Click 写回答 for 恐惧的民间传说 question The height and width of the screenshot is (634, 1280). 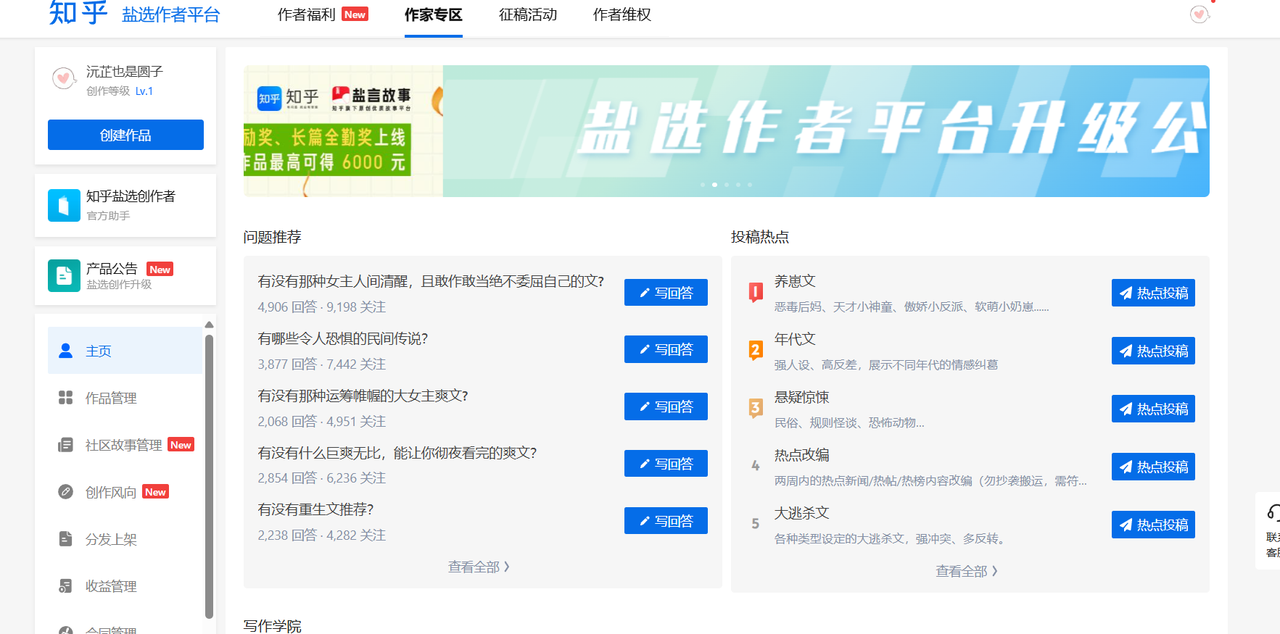[x=666, y=349]
